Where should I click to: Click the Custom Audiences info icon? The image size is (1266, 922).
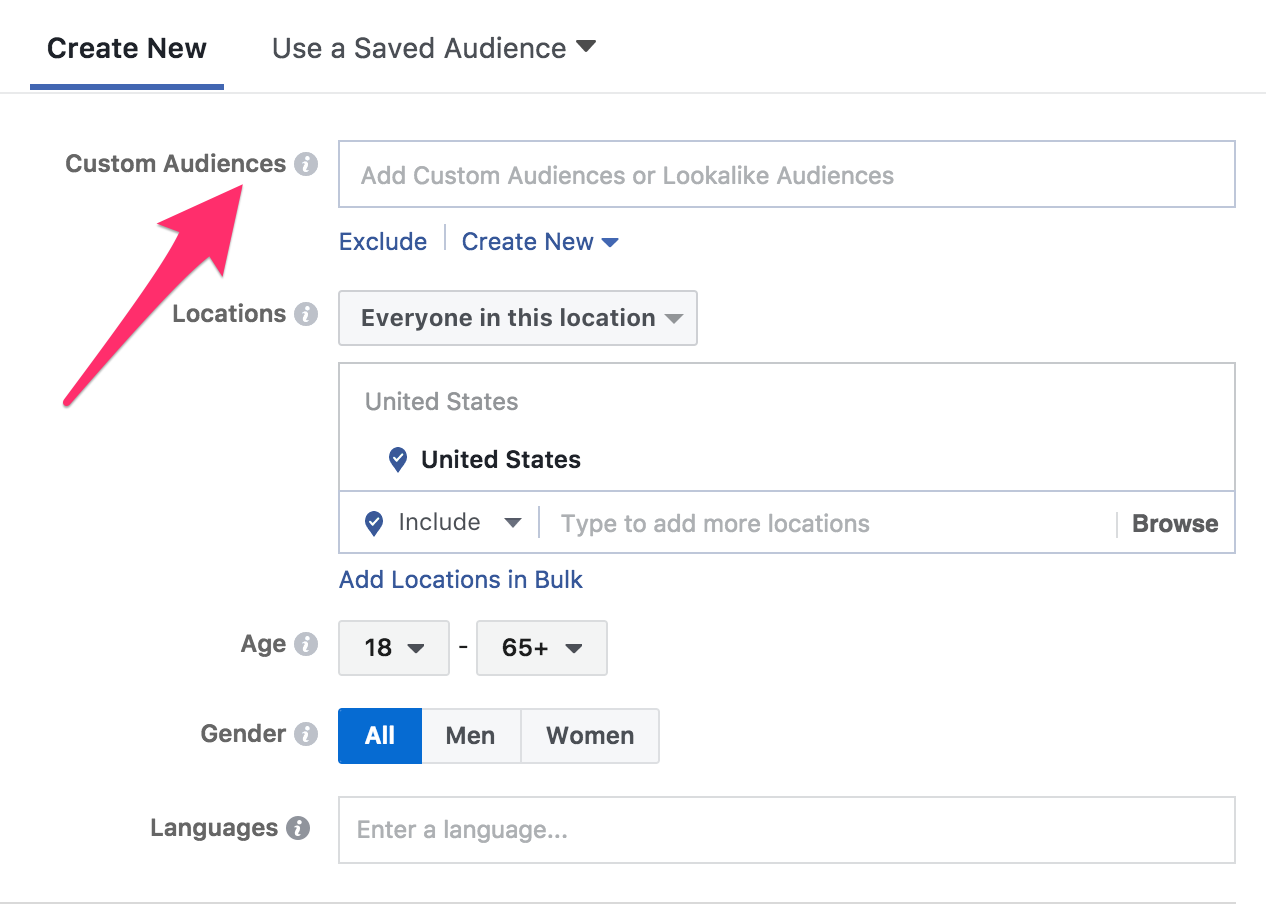click(x=307, y=164)
